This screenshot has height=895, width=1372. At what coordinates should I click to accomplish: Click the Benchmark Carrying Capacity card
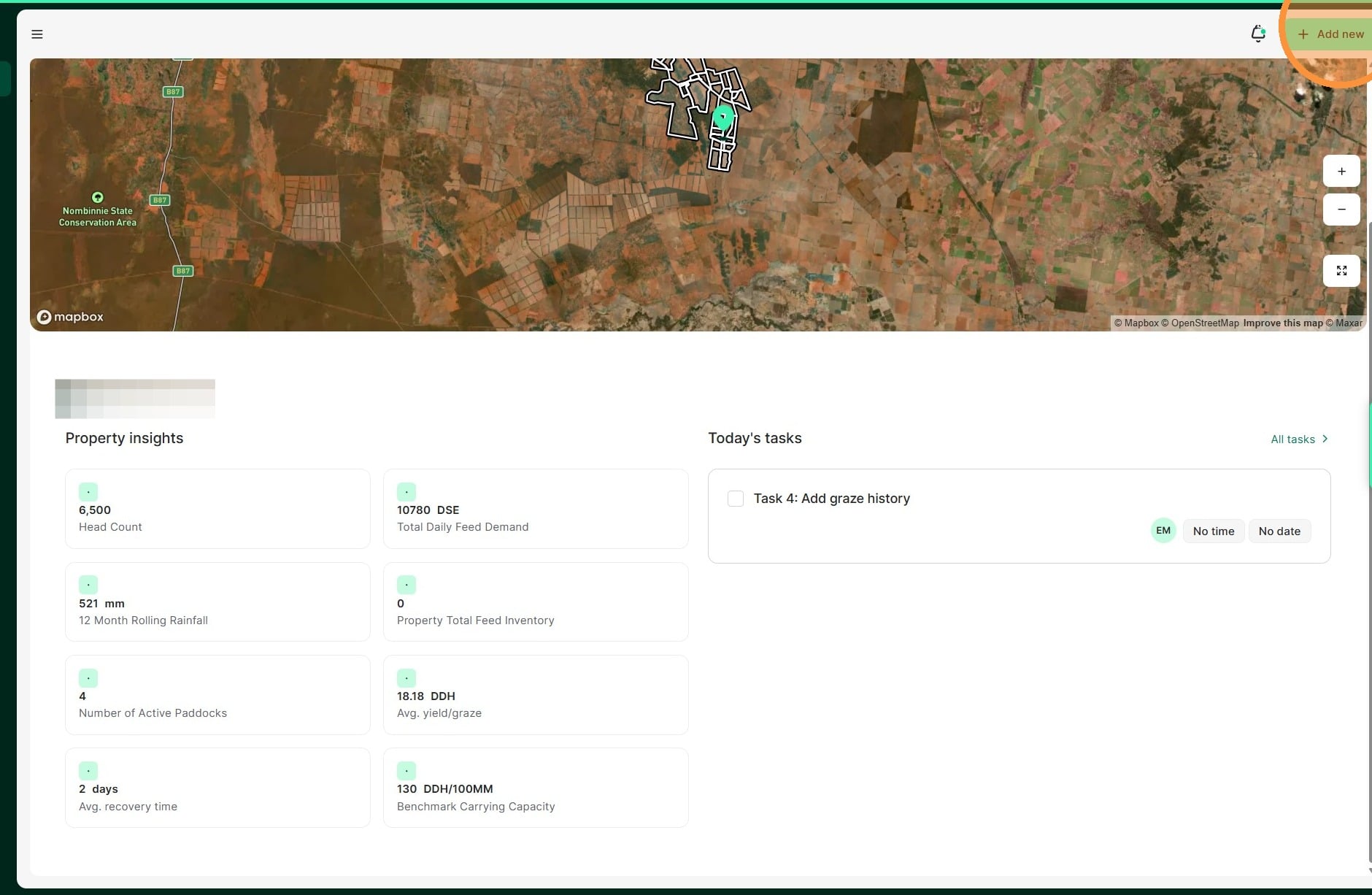pos(535,788)
